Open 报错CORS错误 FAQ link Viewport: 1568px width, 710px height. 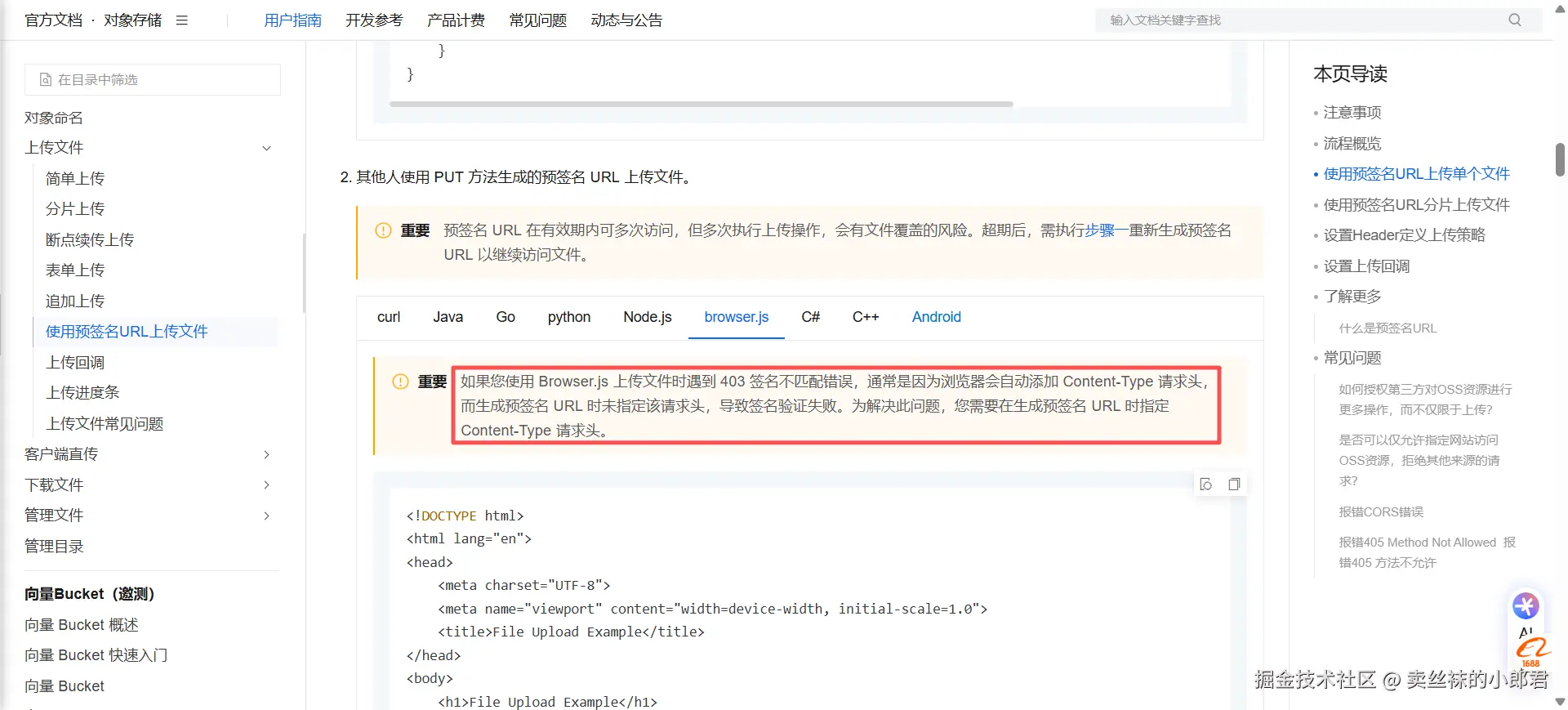point(1381,512)
